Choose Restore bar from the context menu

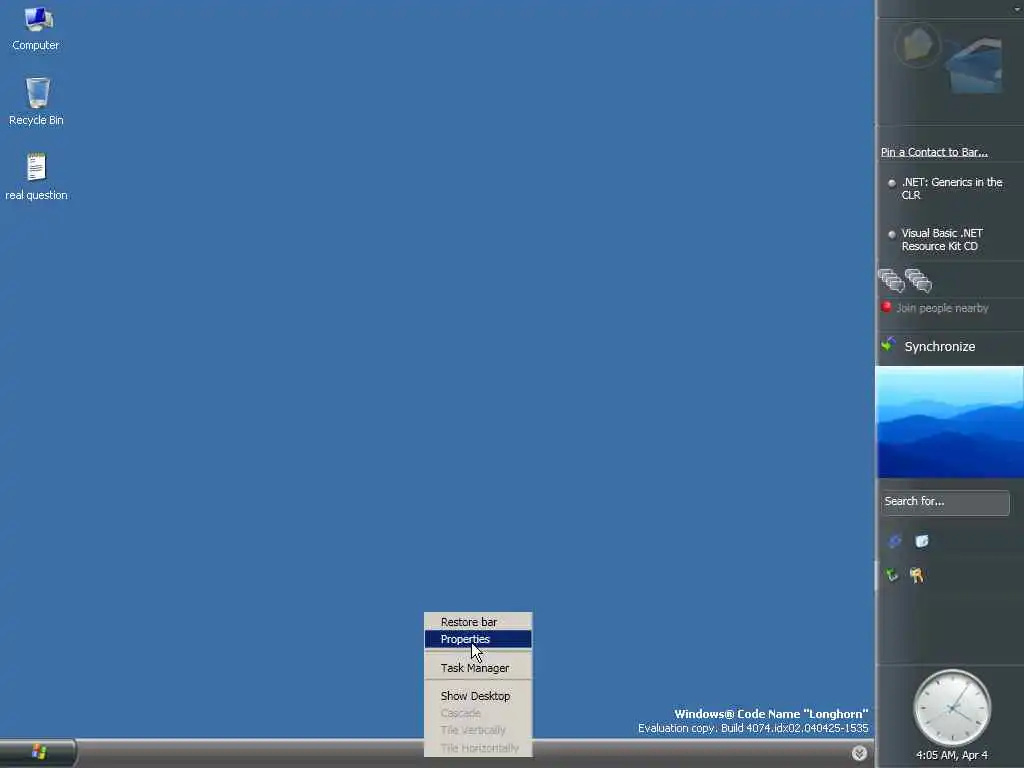(478, 622)
